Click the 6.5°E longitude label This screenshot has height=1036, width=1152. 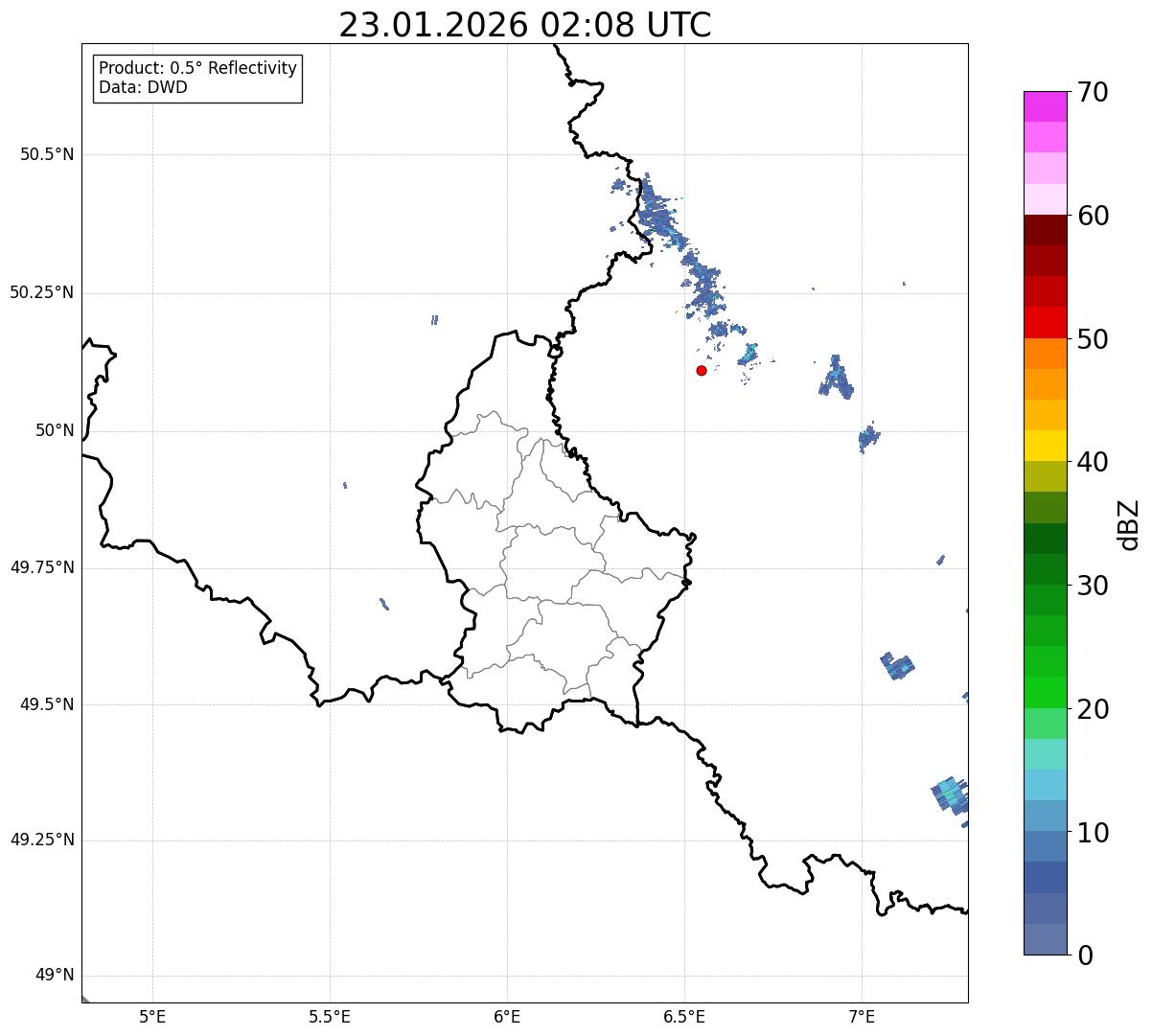click(684, 1016)
